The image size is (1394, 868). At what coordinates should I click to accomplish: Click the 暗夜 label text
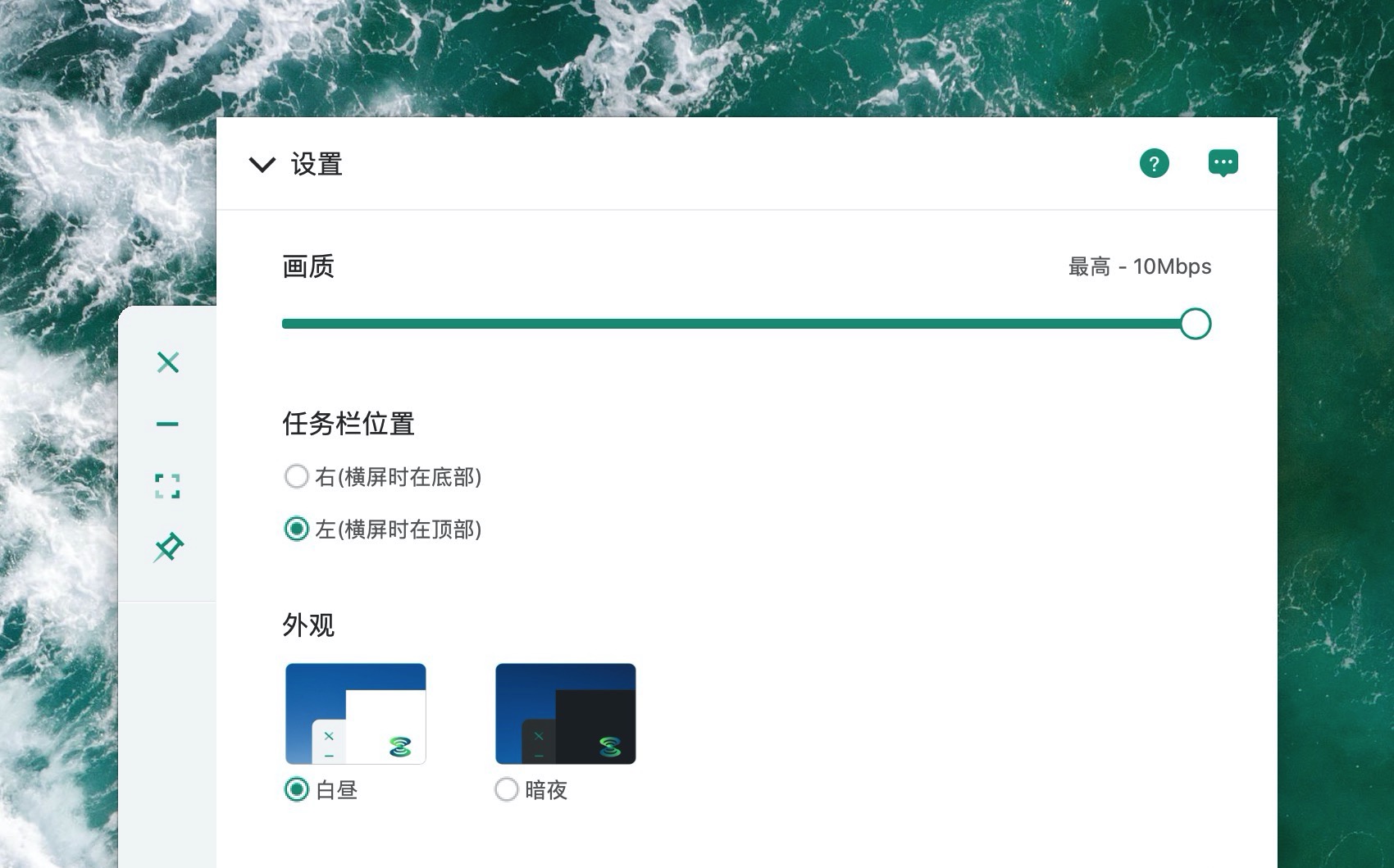coord(546,790)
